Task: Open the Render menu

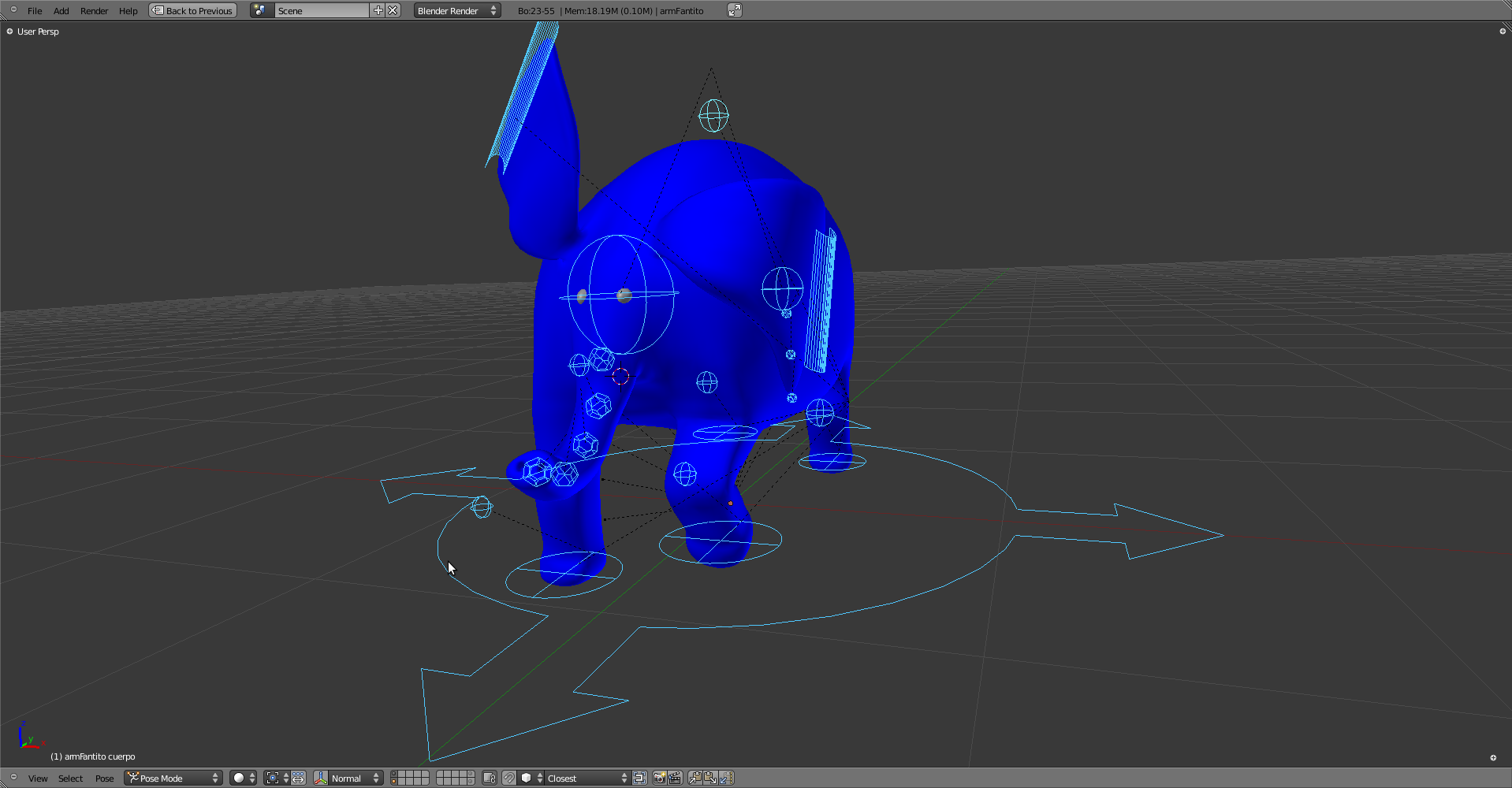Action: [x=94, y=11]
